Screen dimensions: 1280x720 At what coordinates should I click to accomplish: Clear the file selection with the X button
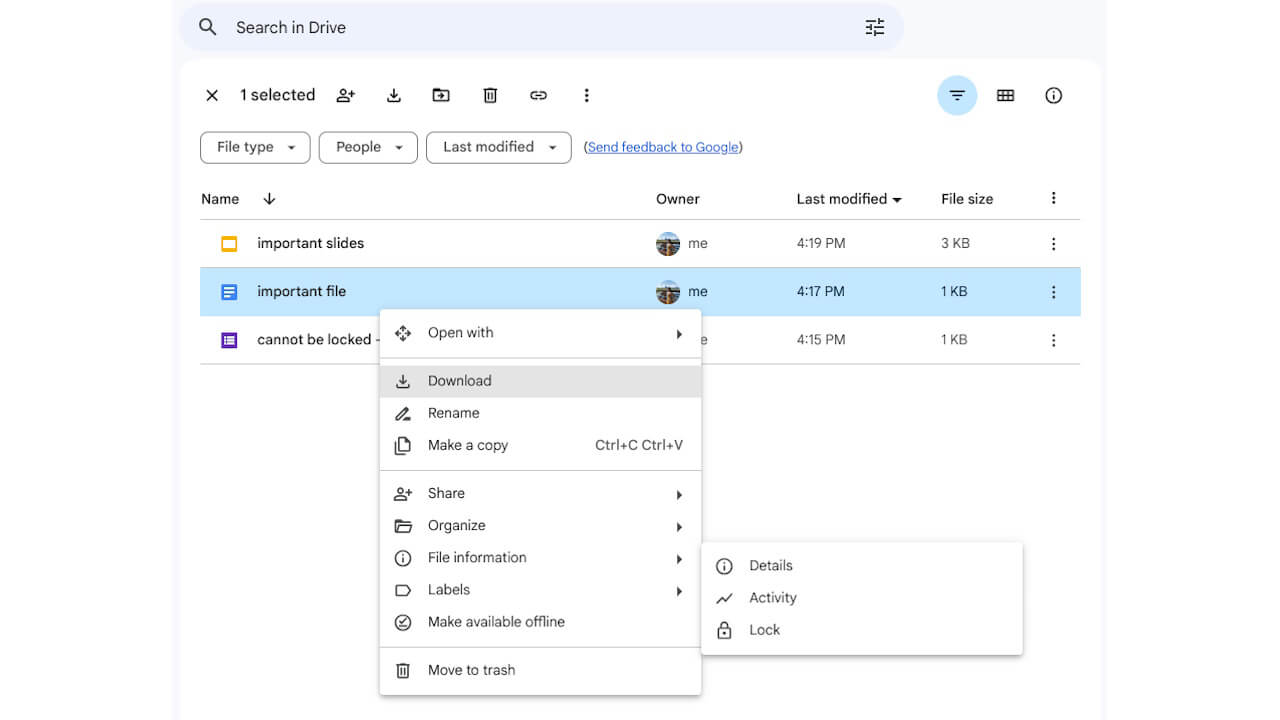tap(211, 95)
